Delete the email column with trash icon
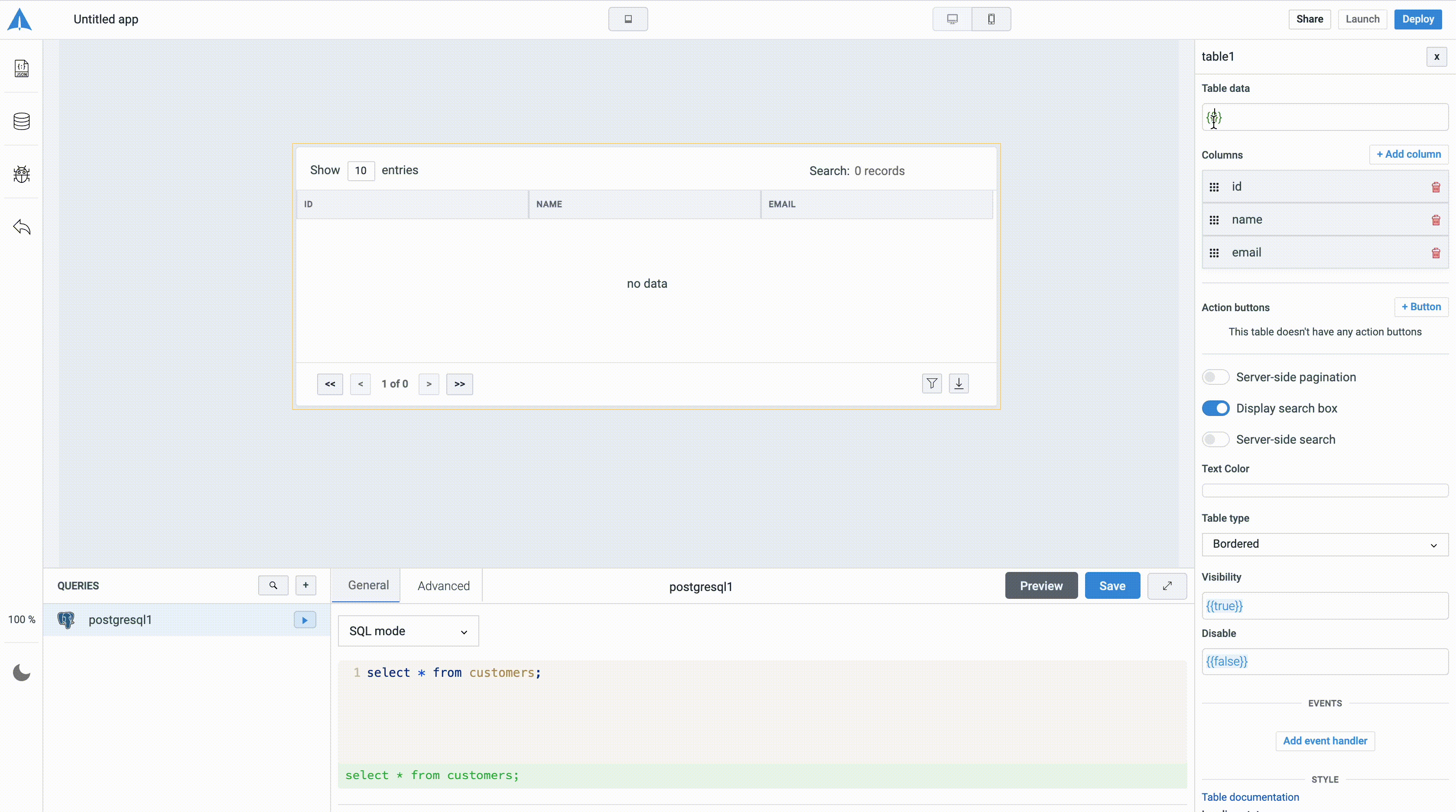 pos(1436,253)
